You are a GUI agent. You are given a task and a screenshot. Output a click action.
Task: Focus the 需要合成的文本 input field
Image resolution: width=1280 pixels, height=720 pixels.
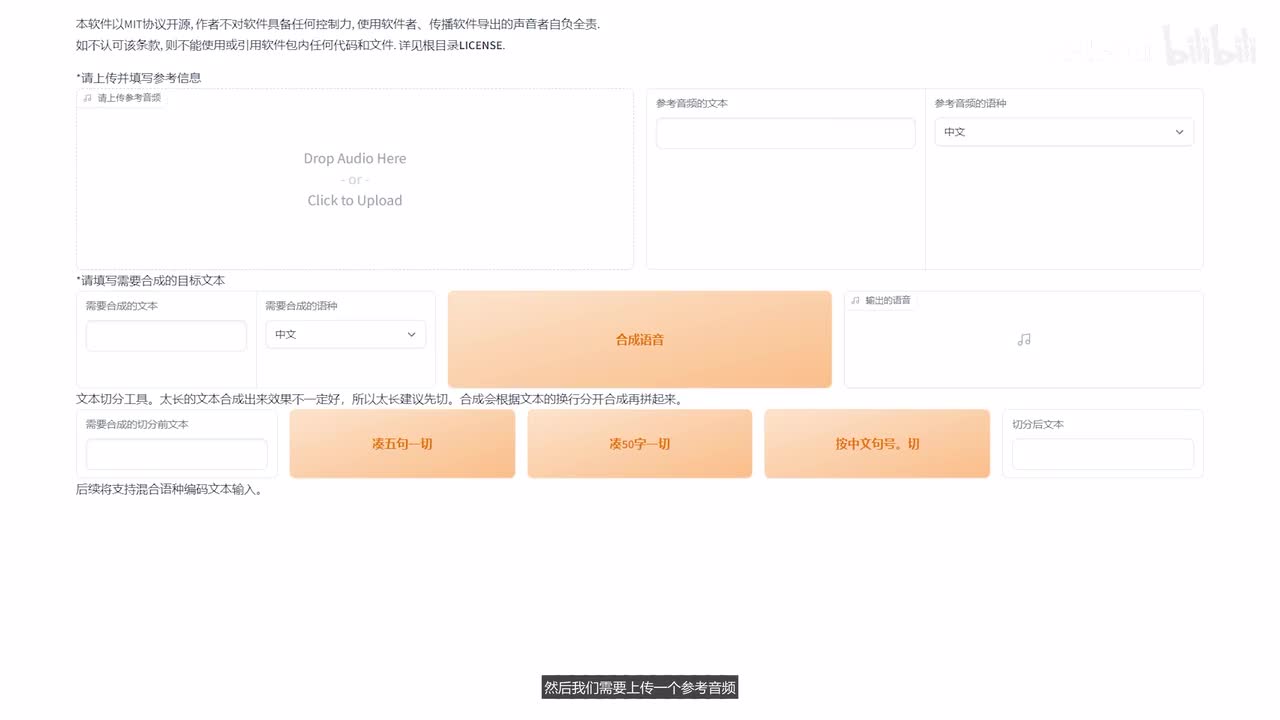pos(166,336)
